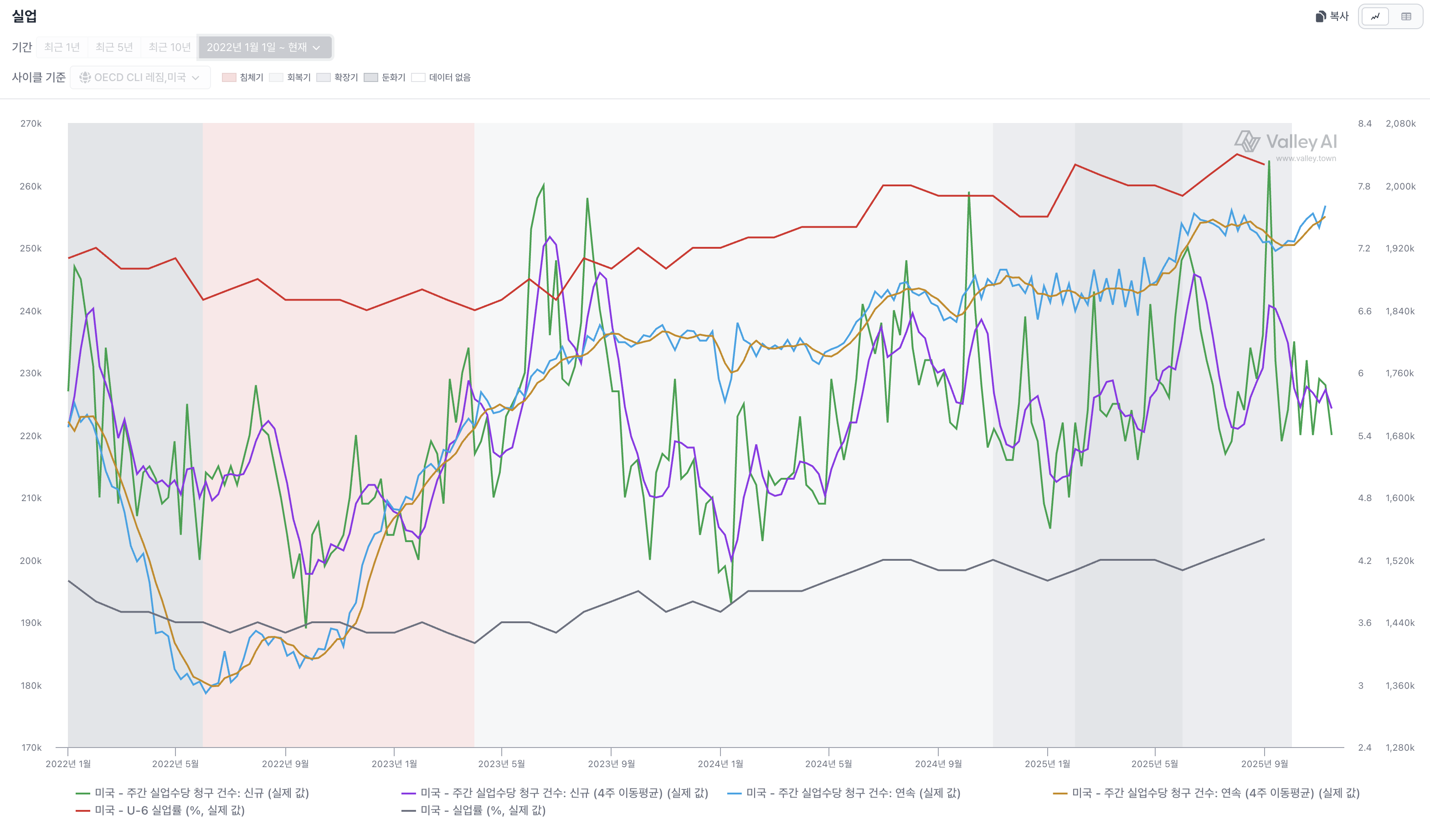This screenshot has height=840, width=1430.
Task: Switch to the table view
Action: [x=1405, y=16]
